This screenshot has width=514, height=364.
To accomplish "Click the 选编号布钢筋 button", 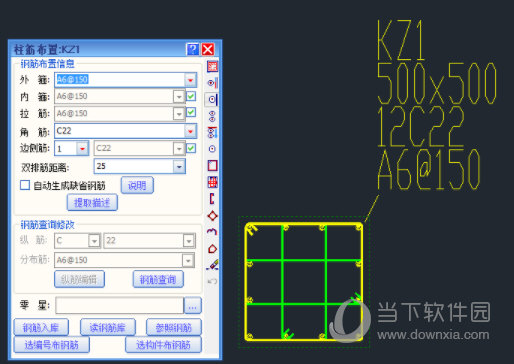I will [x=52, y=345].
